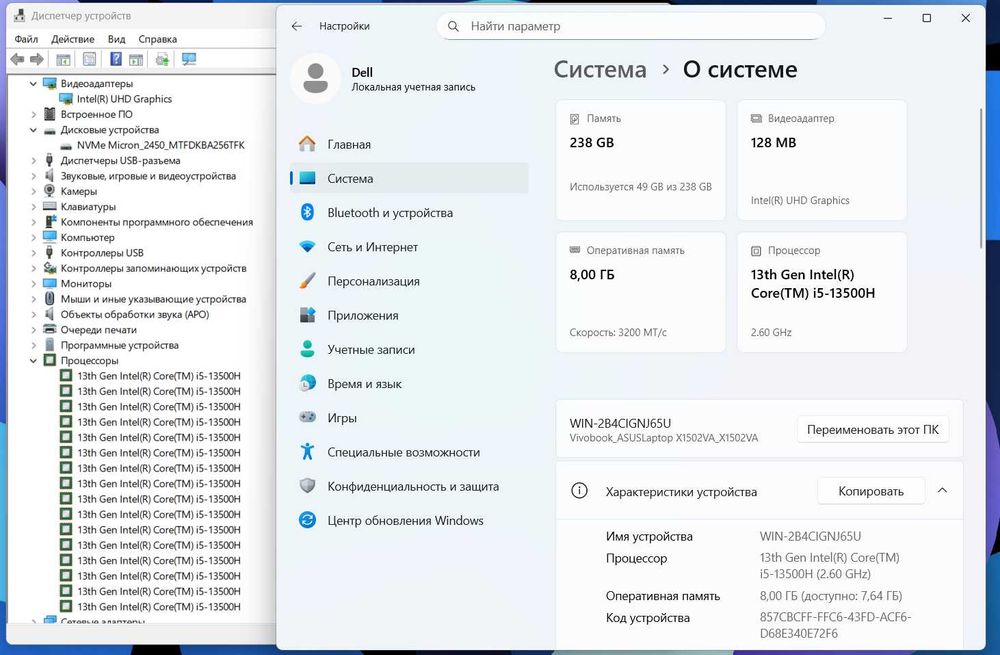The image size is (1000, 655).
Task: Click the Forward arrow in Device Manager toolbar
Action: pyautogui.click(x=37, y=59)
